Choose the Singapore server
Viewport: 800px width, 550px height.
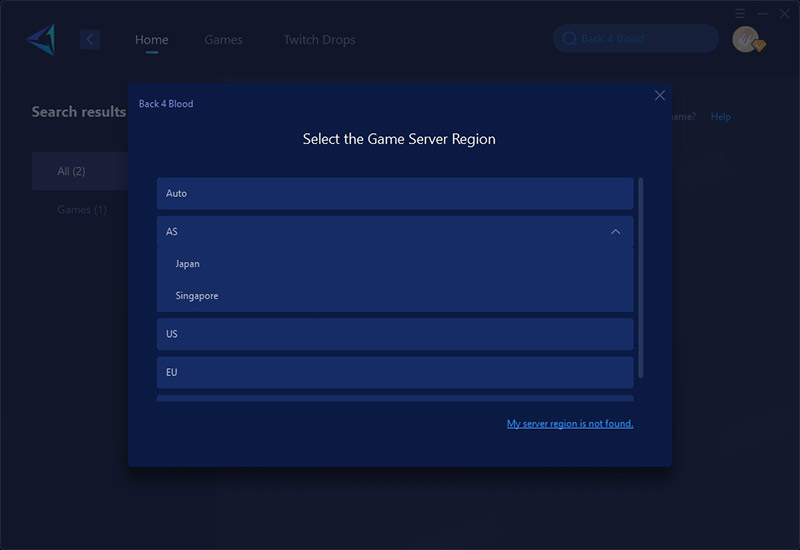395,296
